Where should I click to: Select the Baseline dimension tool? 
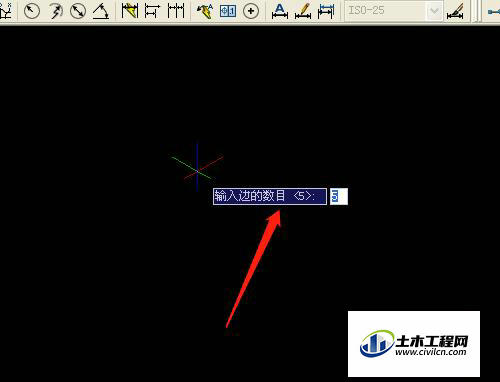click(x=152, y=11)
